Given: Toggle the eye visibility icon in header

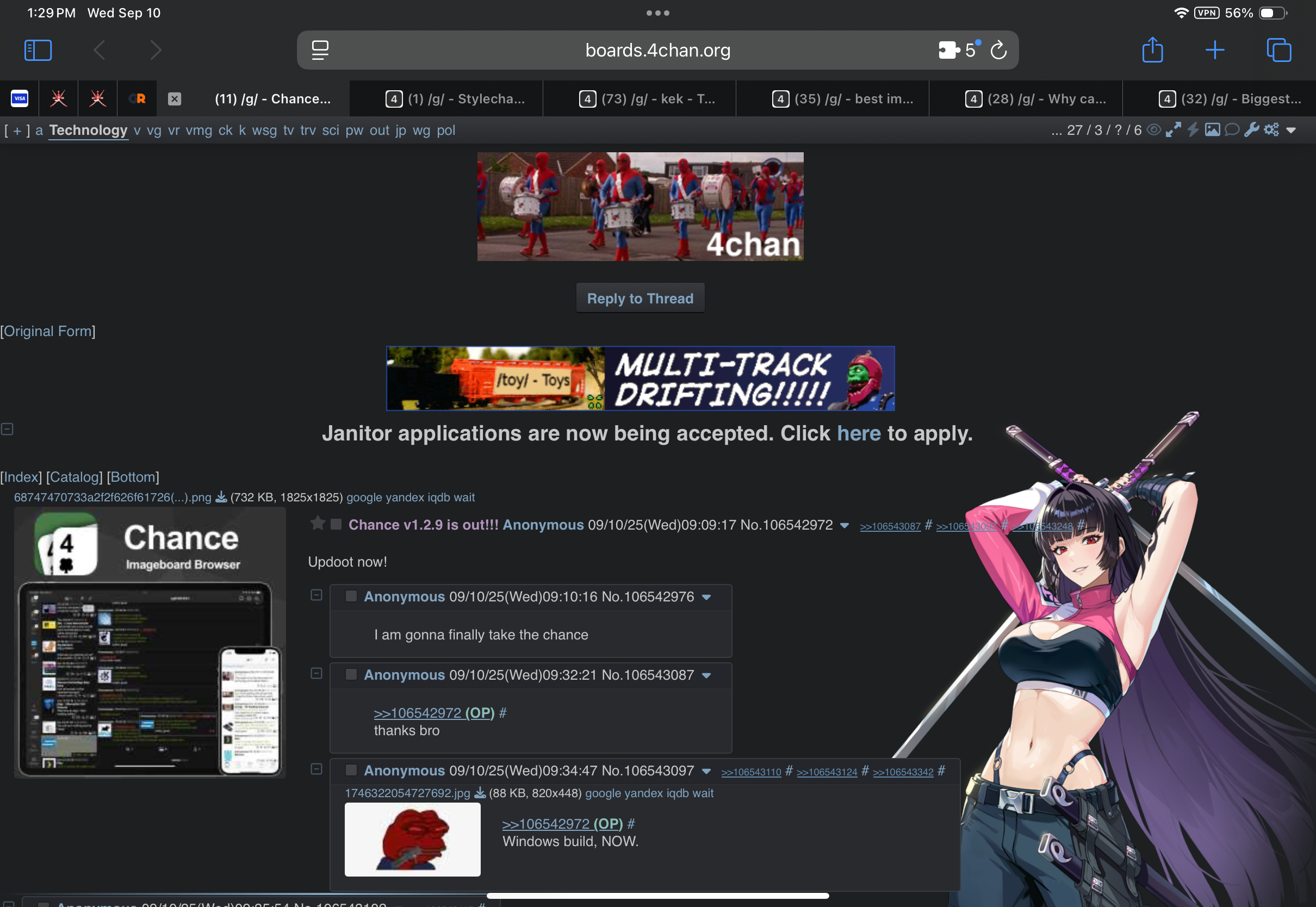Looking at the screenshot, I should point(1153,130).
